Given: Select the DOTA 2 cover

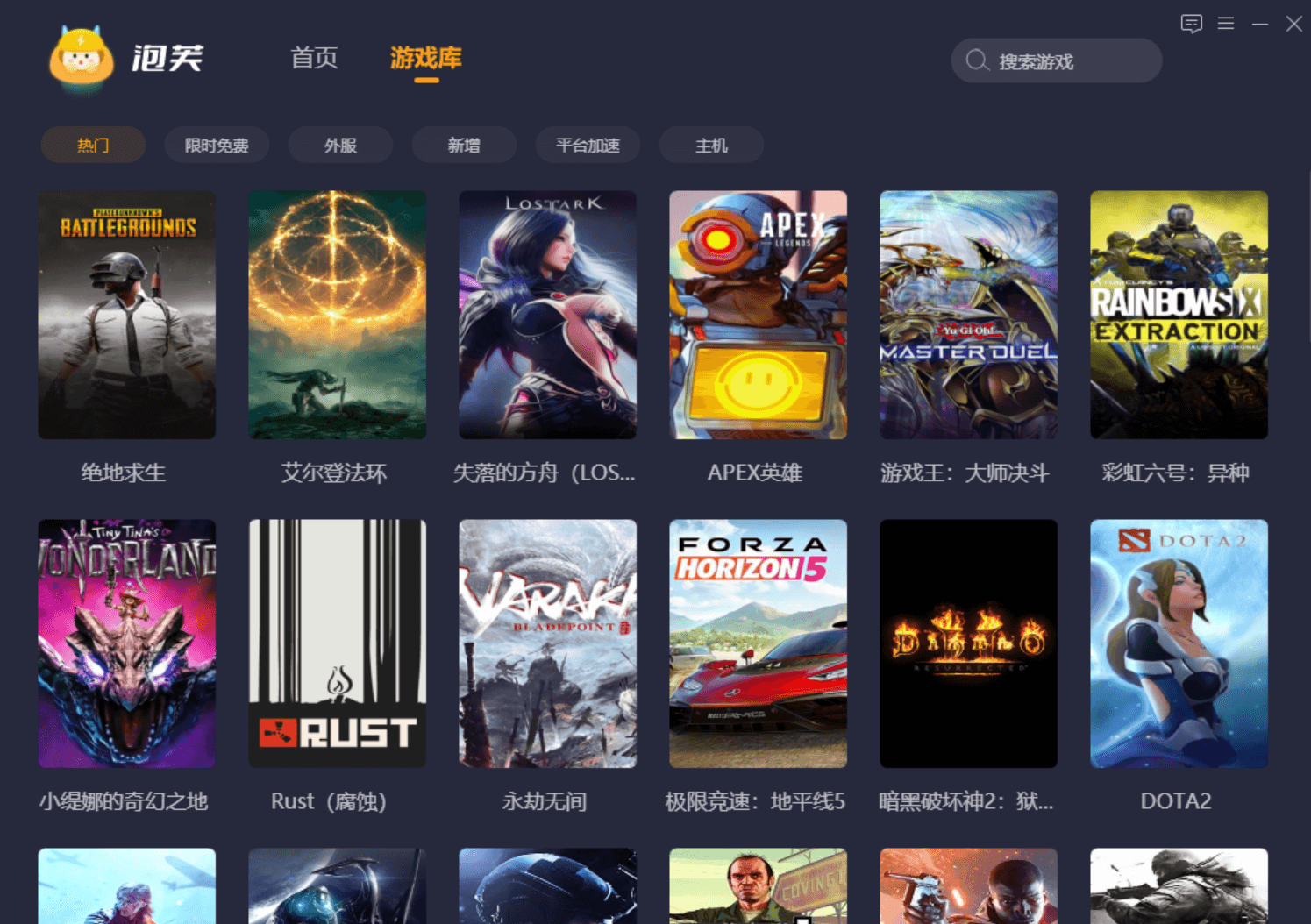Looking at the screenshot, I should 1179,643.
